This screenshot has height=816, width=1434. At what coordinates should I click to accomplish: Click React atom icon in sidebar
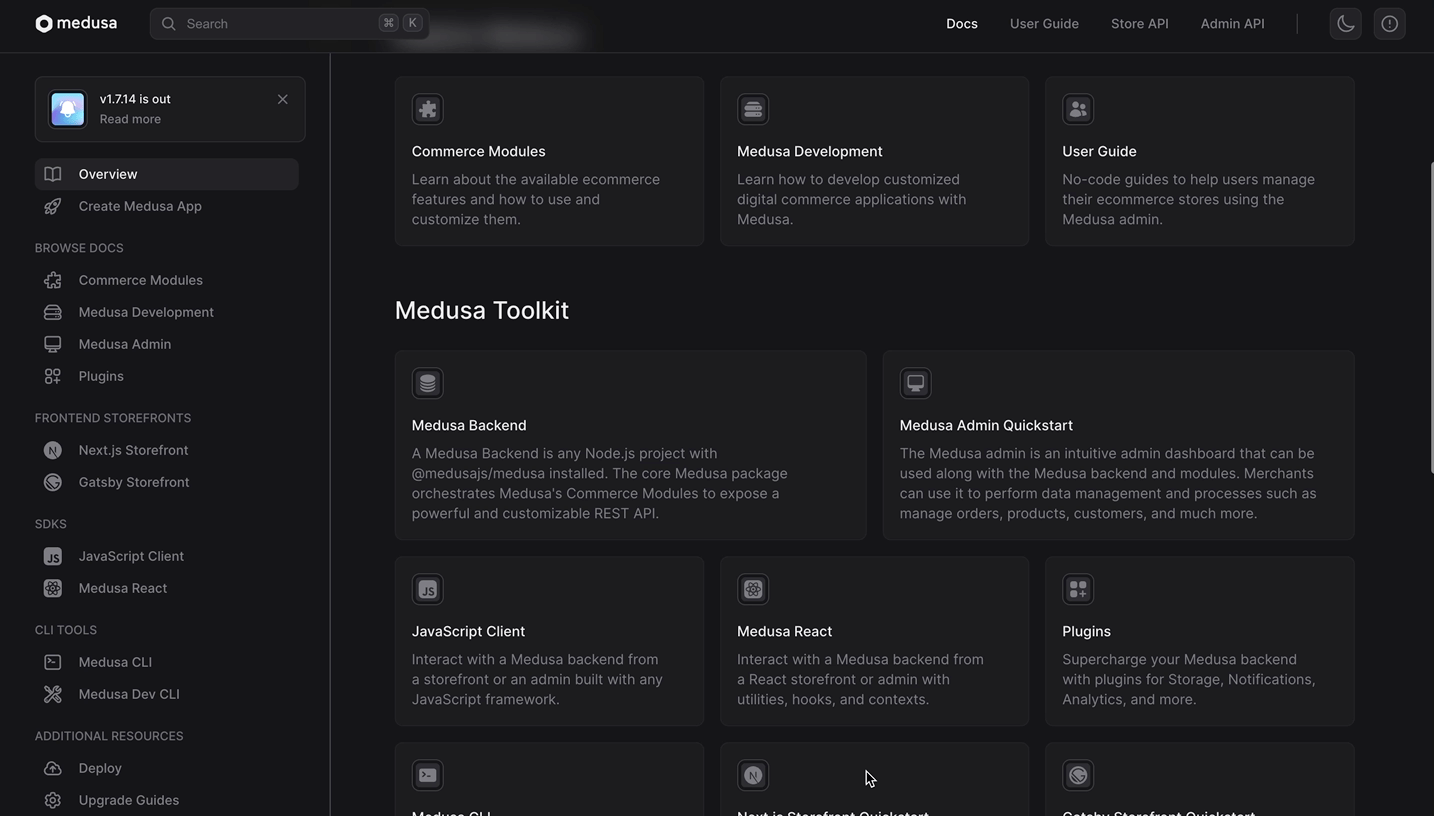pos(53,588)
